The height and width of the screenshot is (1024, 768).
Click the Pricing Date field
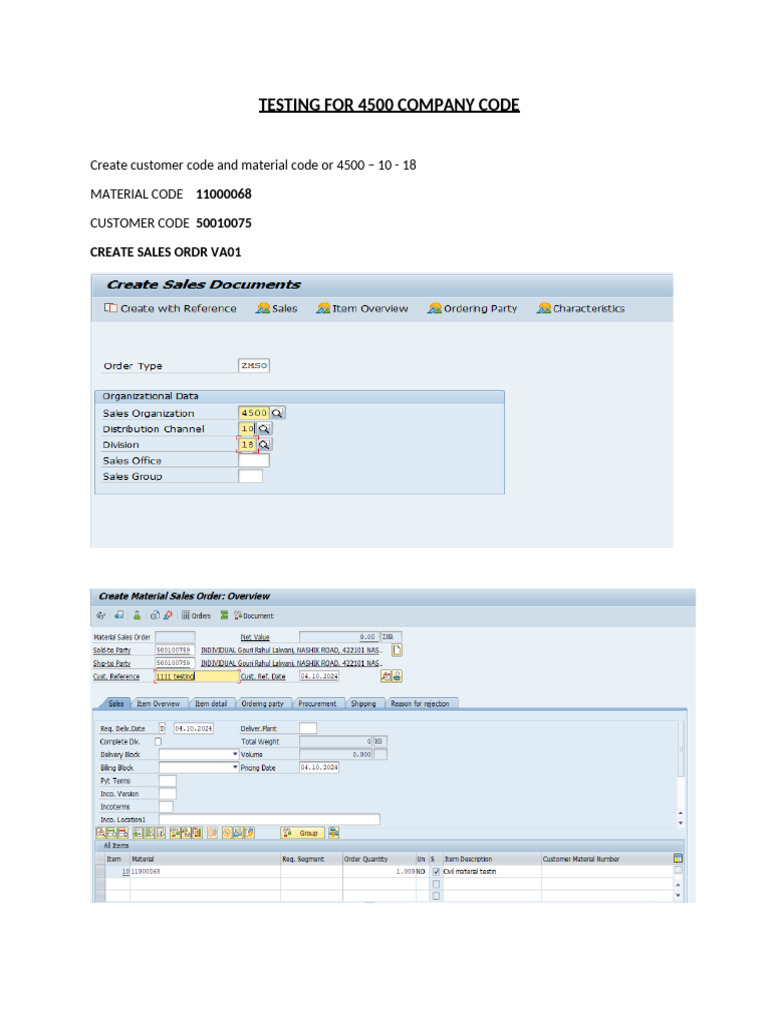(x=319, y=767)
